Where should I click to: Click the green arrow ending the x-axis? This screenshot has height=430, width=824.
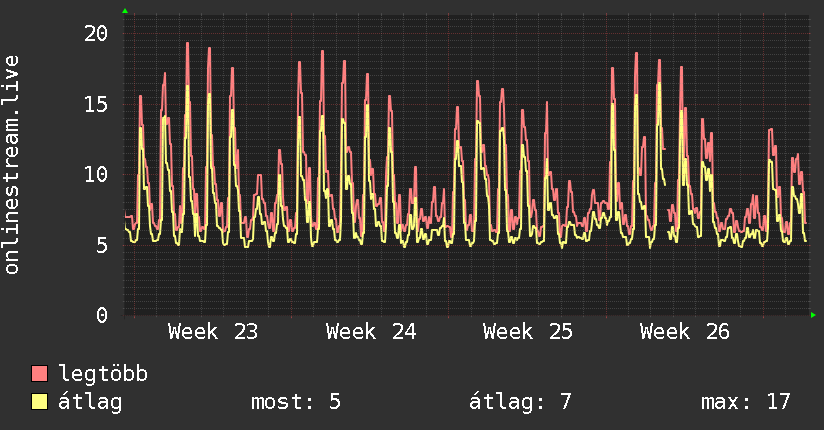813,315
